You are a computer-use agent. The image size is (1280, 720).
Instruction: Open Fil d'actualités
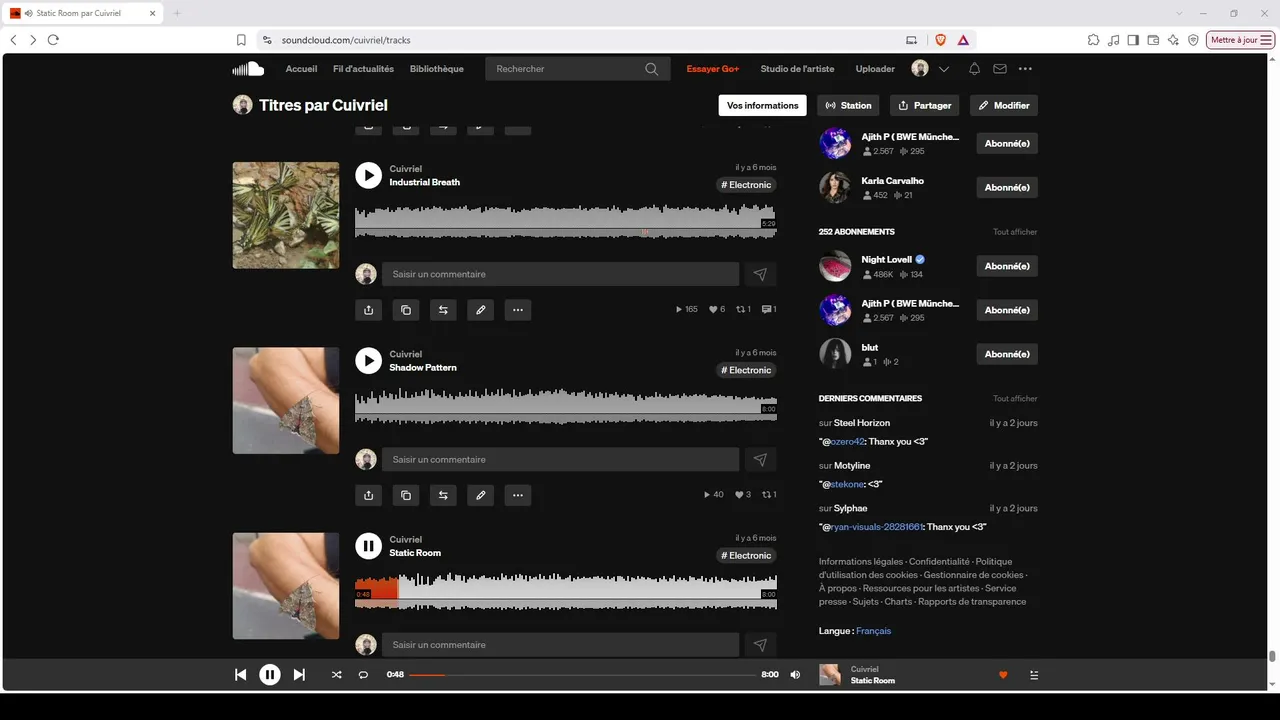click(x=363, y=69)
